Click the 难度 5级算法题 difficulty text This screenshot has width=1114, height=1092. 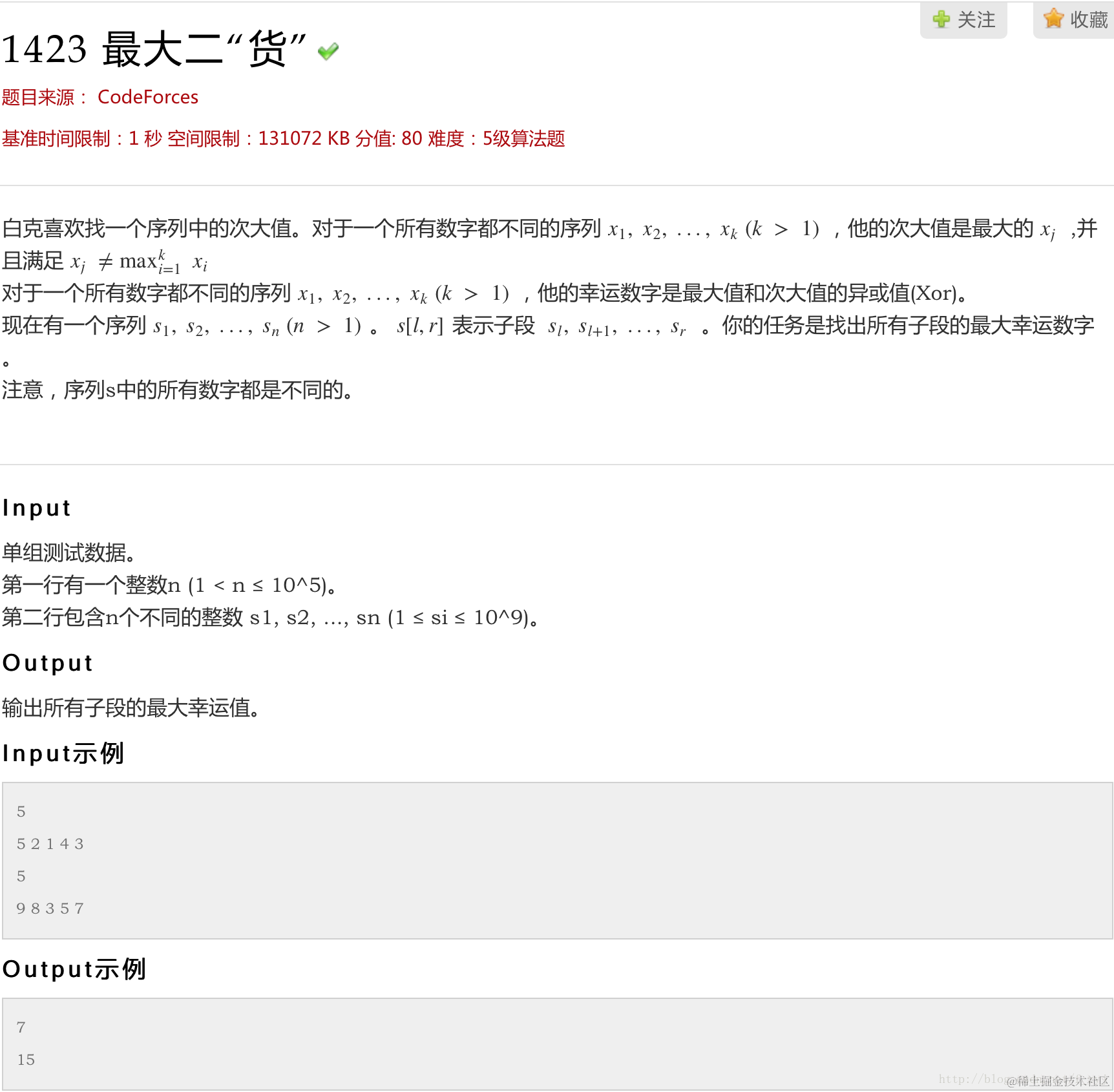coord(496,138)
